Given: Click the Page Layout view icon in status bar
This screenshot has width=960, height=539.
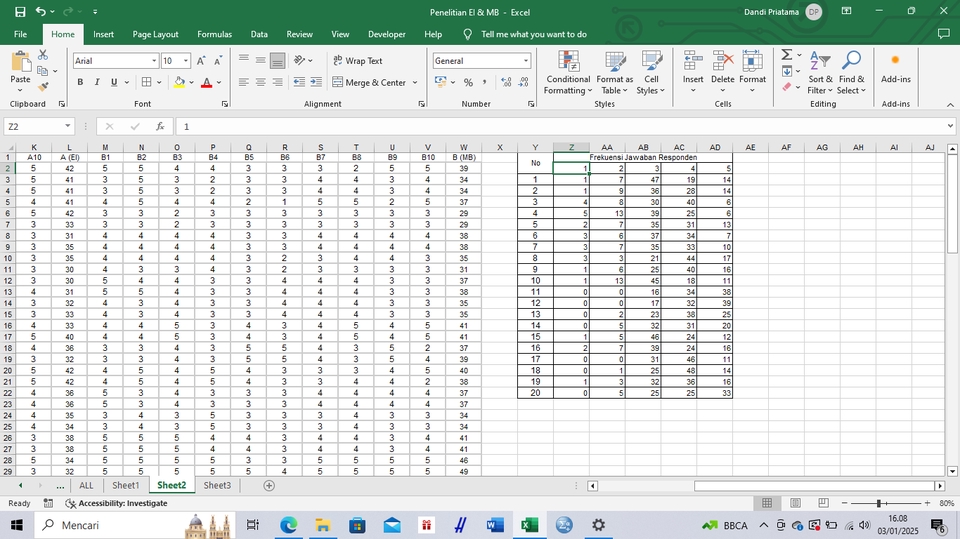Looking at the screenshot, I should coord(795,503).
